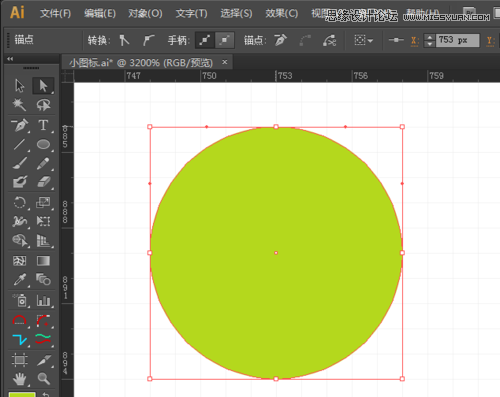Image resolution: width=500 pixels, height=397 pixels.
Task: Select the Shape Builder tool
Action: [x=20, y=240]
